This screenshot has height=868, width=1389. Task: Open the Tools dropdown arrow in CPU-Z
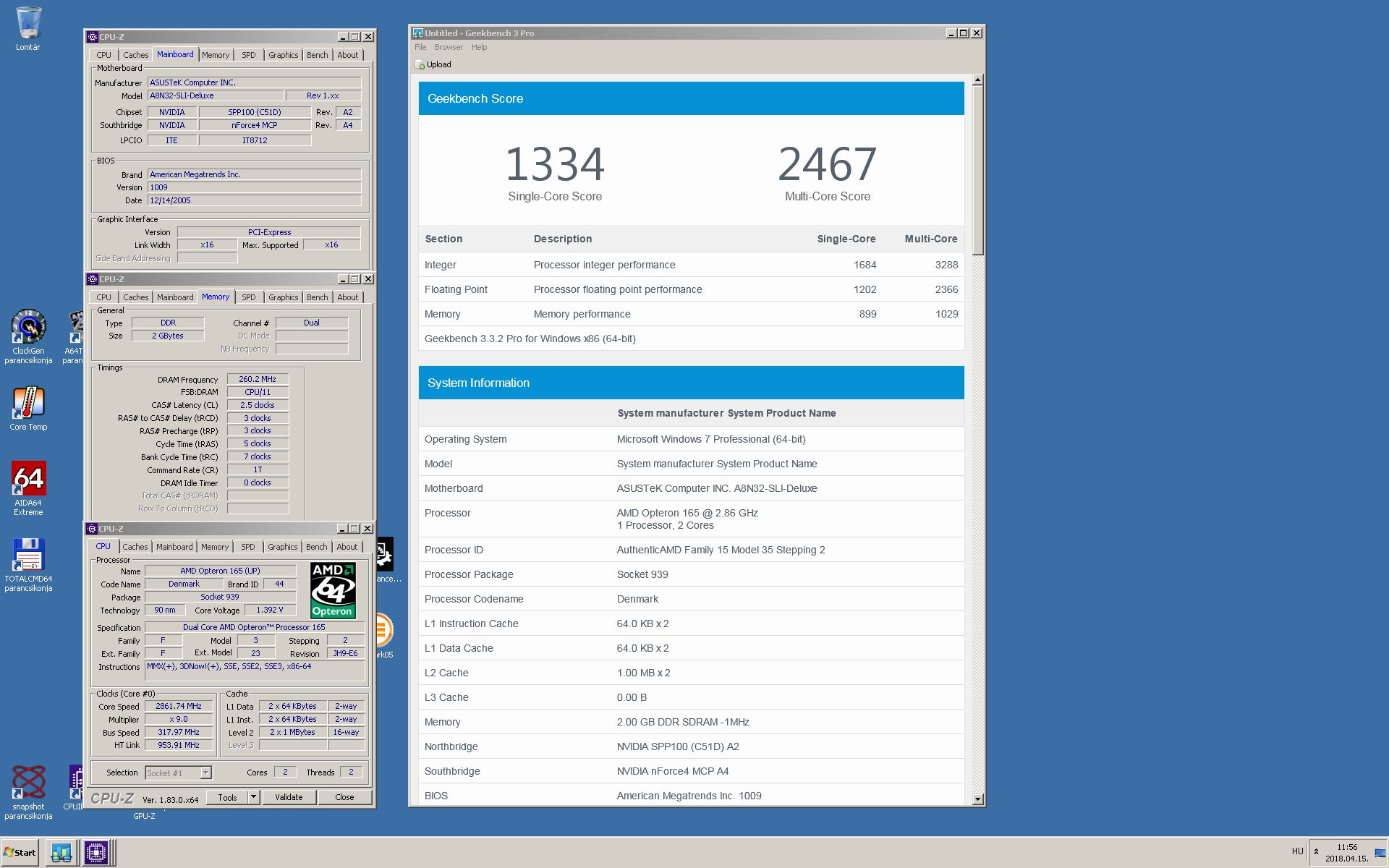tap(253, 797)
